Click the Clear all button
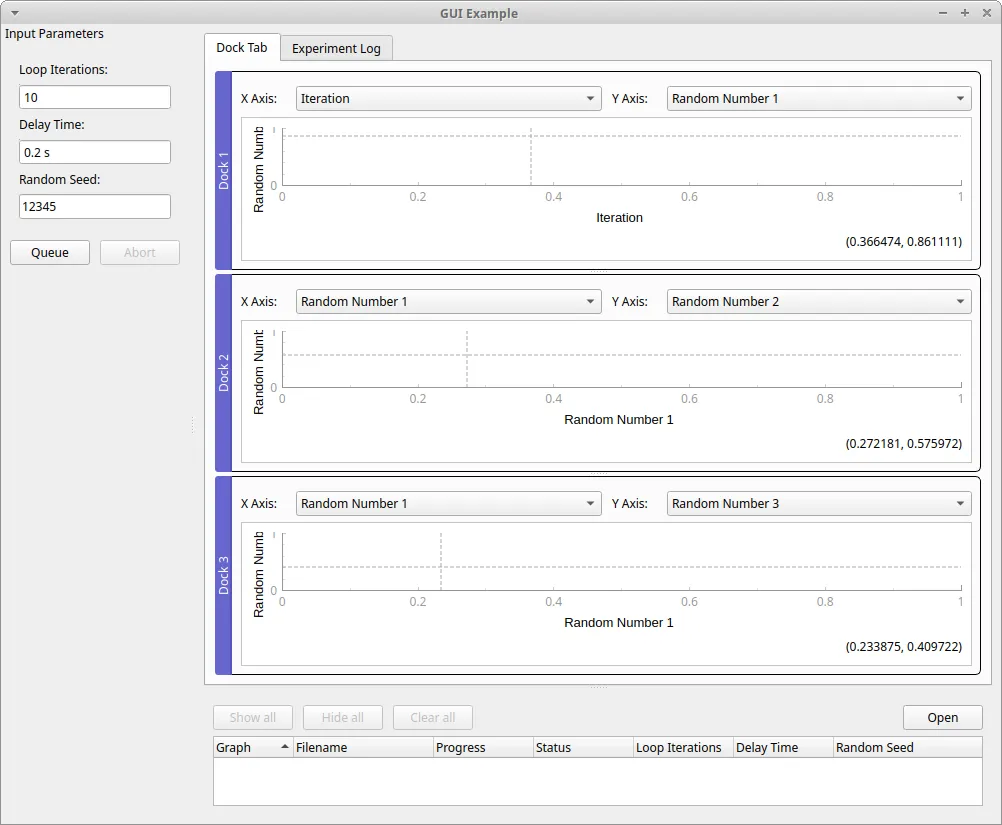The width and height of the screenshot is (1002, 825). tap(432, 717)
